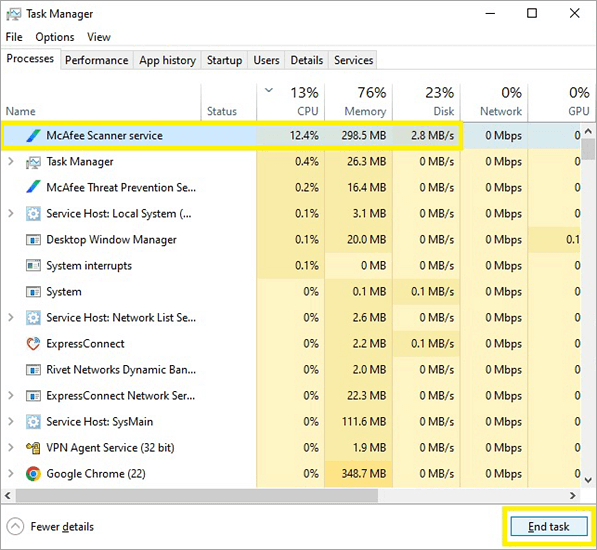Click the 298.5 MB memory cell
This screenshot has height=550, width=597.
tap(359, 136)
